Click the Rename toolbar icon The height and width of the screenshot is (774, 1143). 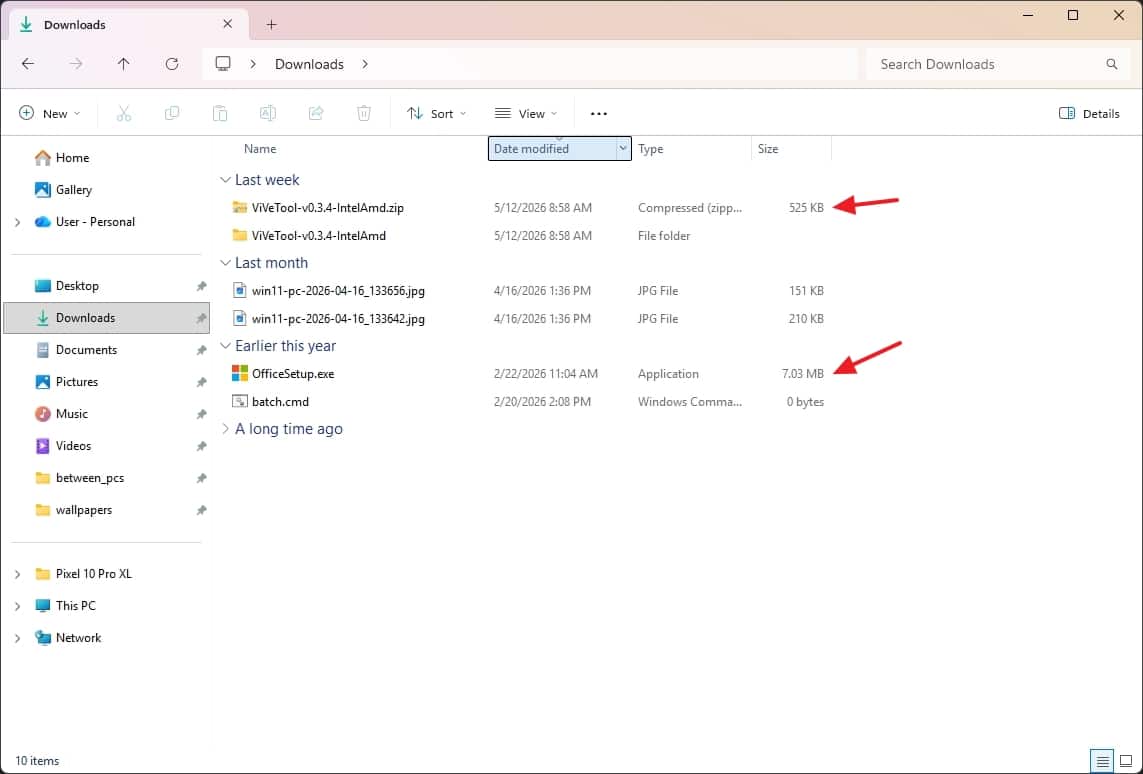tap(268, 113)
